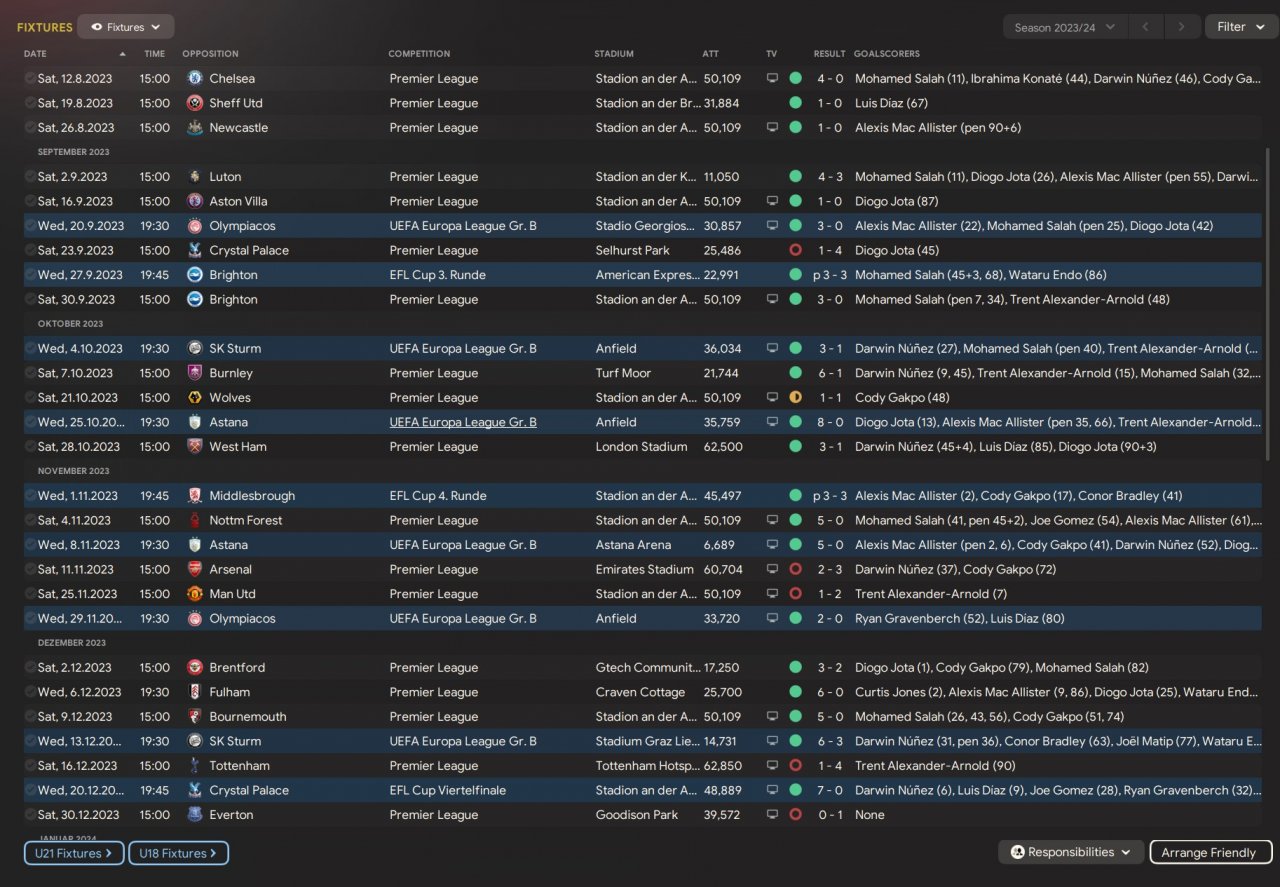Sort by the OPPOSITION column header
1280x887 pixels.
tap(210, 54)
